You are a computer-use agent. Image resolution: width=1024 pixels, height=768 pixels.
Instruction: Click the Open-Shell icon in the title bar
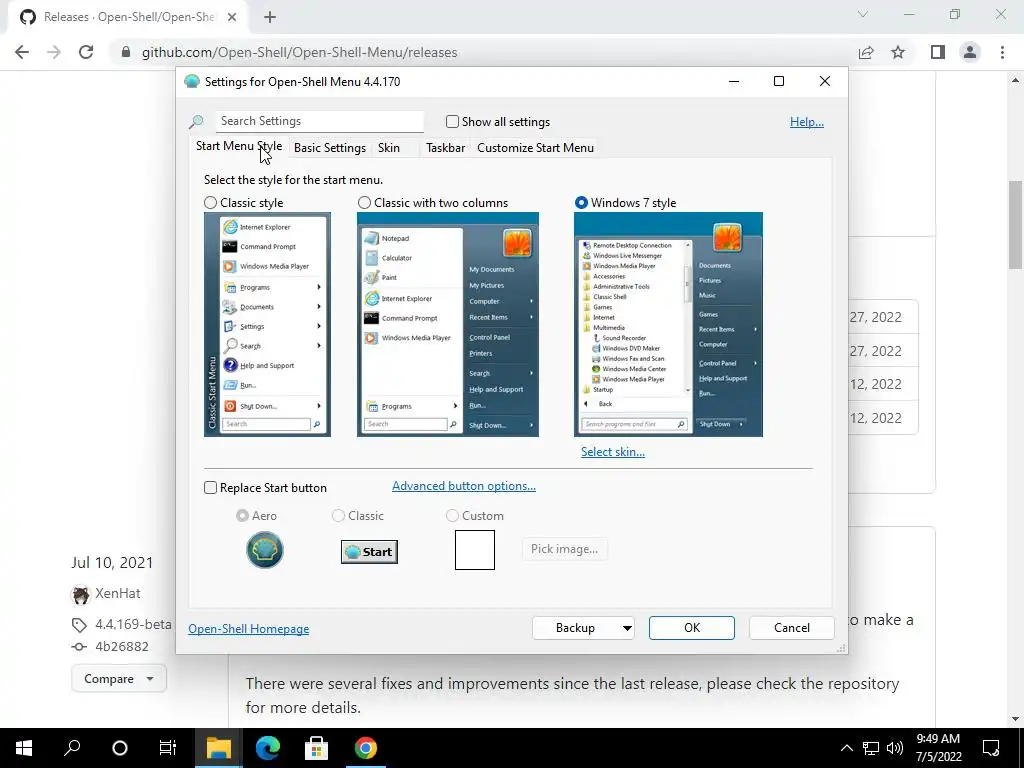click(192, 82)
